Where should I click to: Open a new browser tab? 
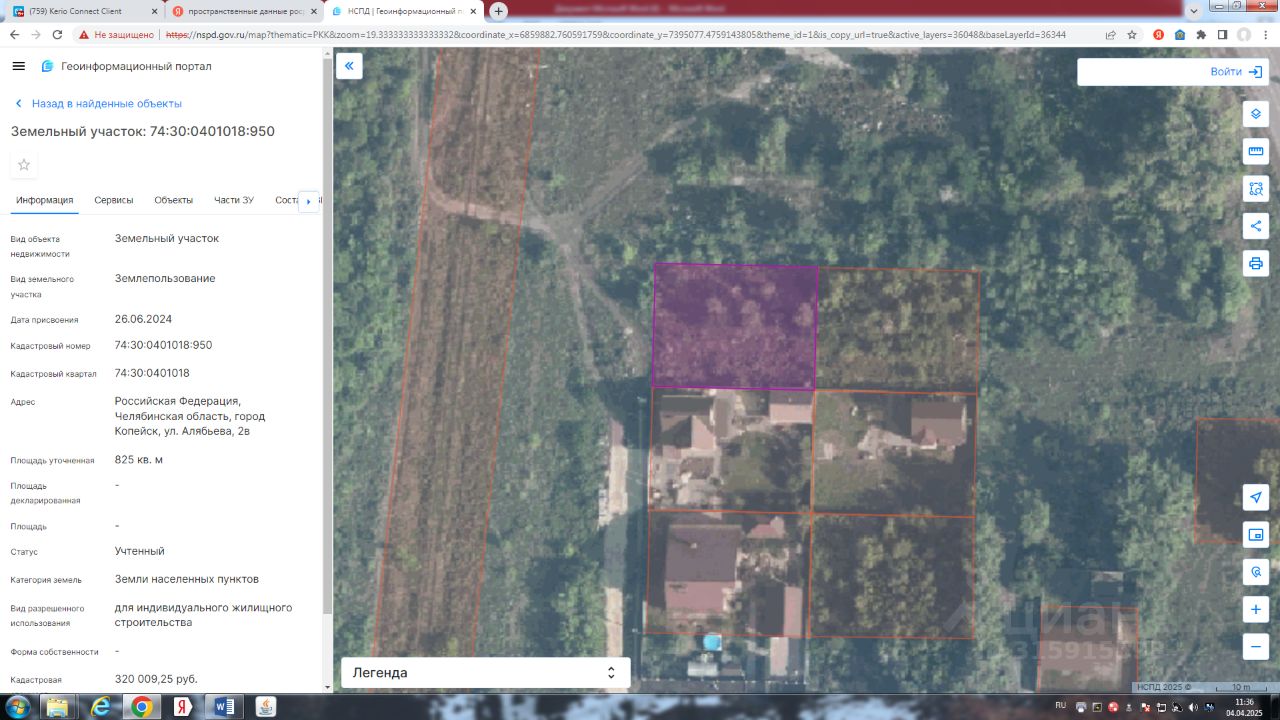pyautogui.click(x=498, y=11)
